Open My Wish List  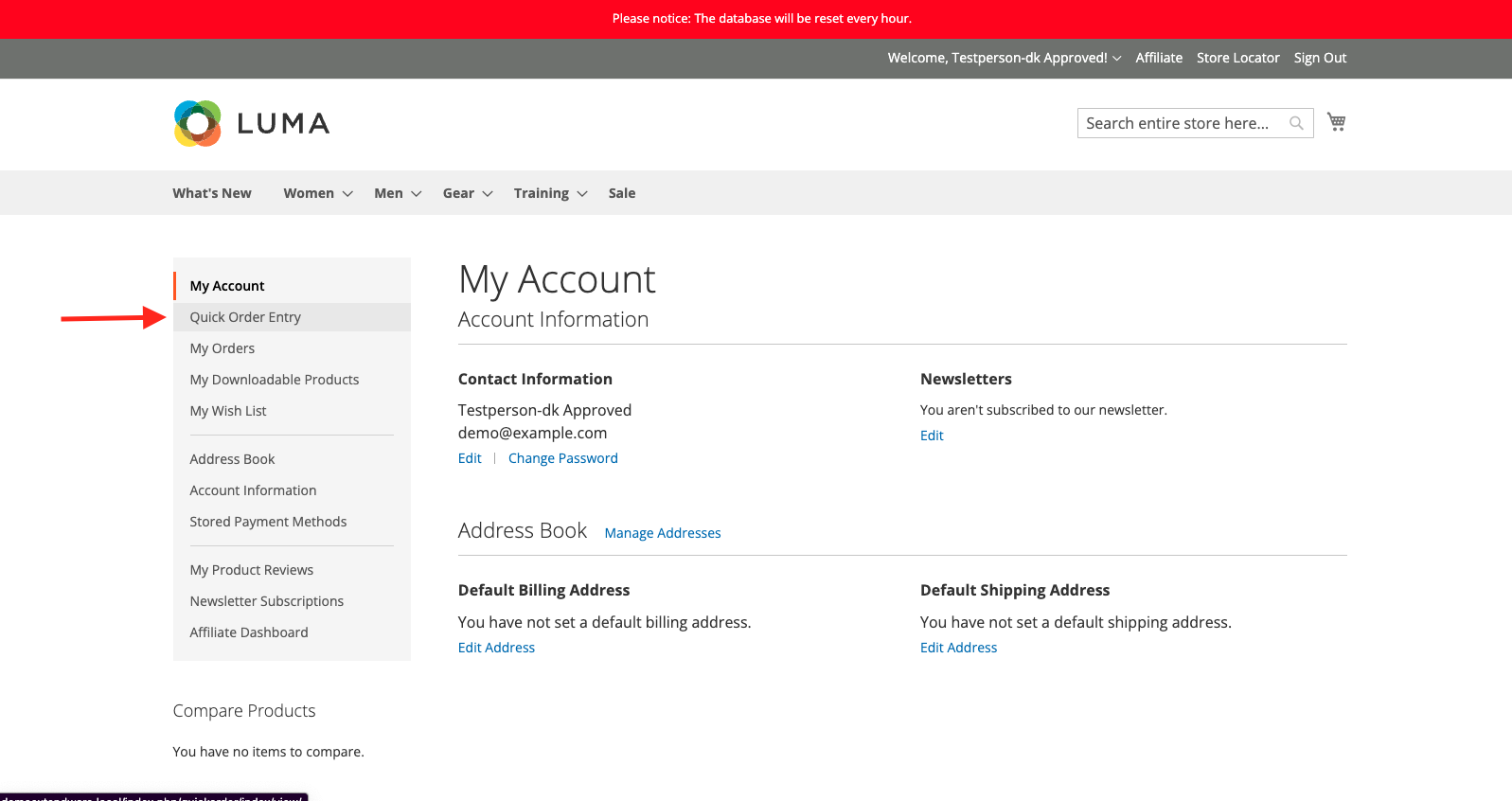click(228, 411)
